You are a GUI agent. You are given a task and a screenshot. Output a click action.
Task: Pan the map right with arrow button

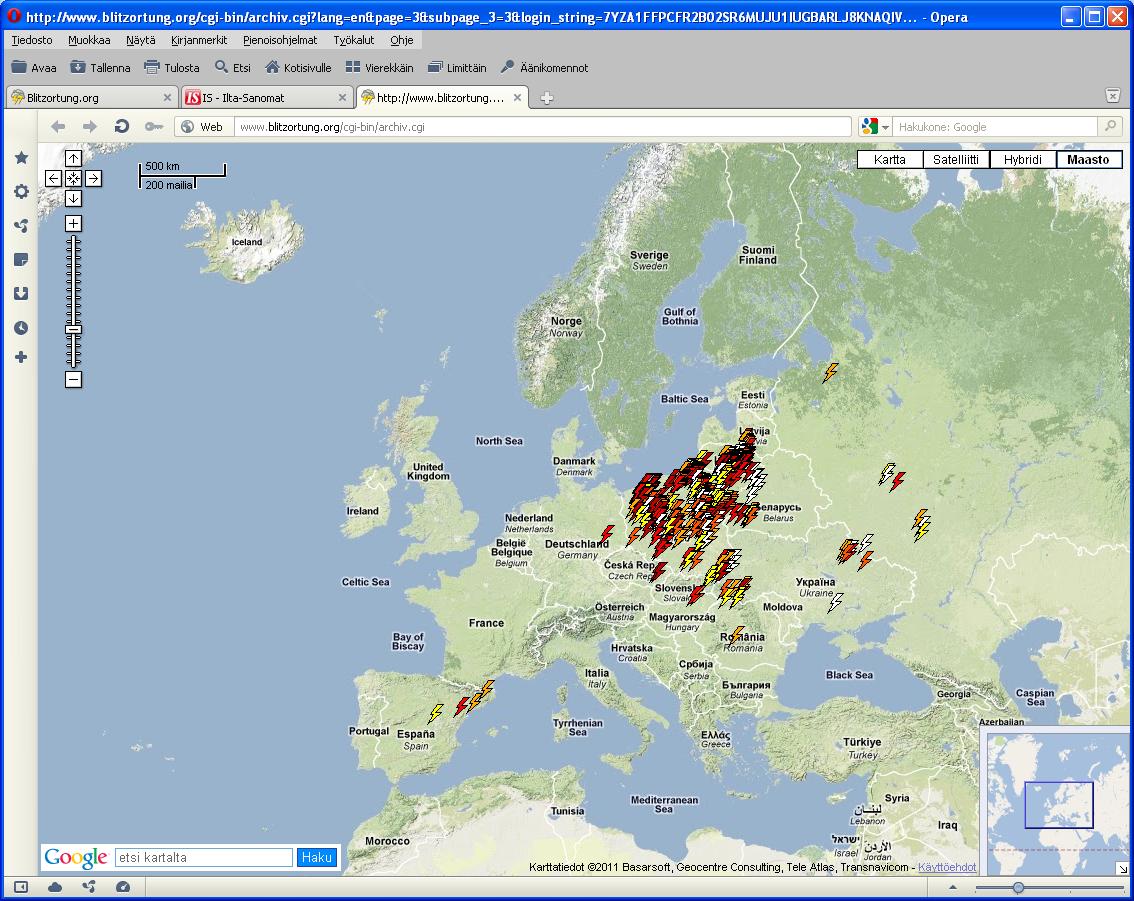(93, 178)
